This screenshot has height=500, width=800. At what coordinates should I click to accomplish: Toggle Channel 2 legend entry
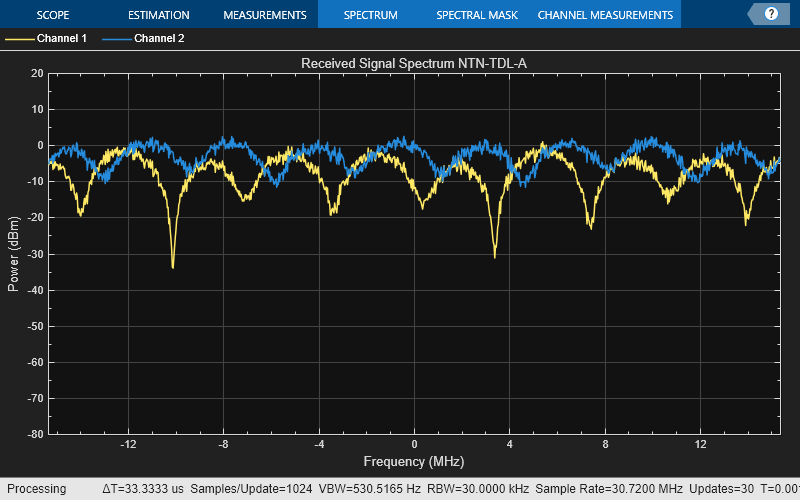pyautogui.click(x=143, y=38)
